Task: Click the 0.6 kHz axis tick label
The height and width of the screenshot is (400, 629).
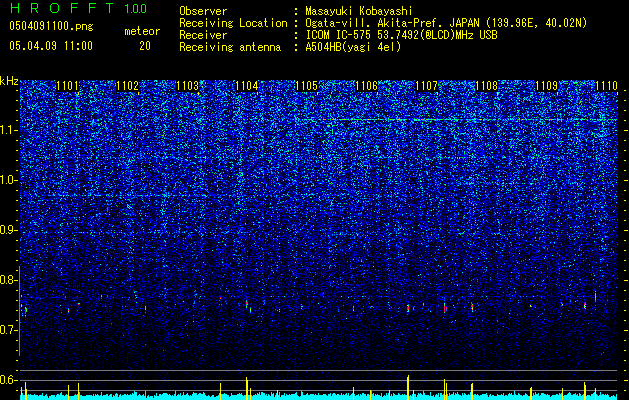Action: 9,380
